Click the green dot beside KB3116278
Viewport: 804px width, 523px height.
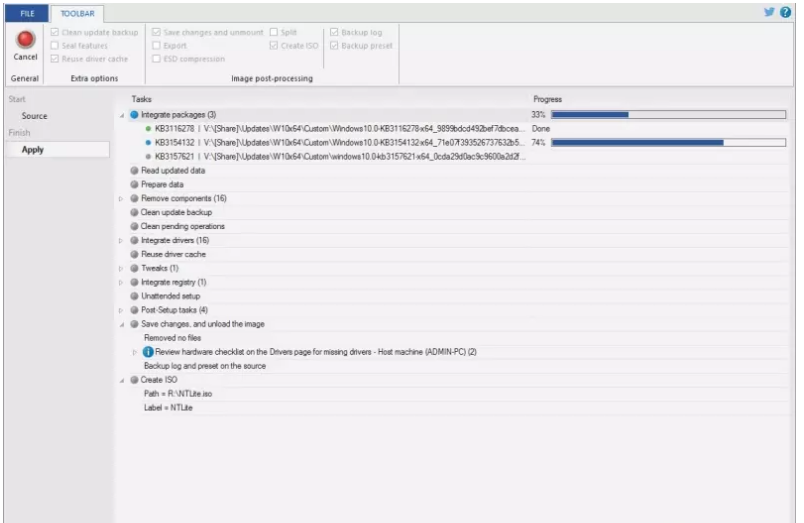148,129
